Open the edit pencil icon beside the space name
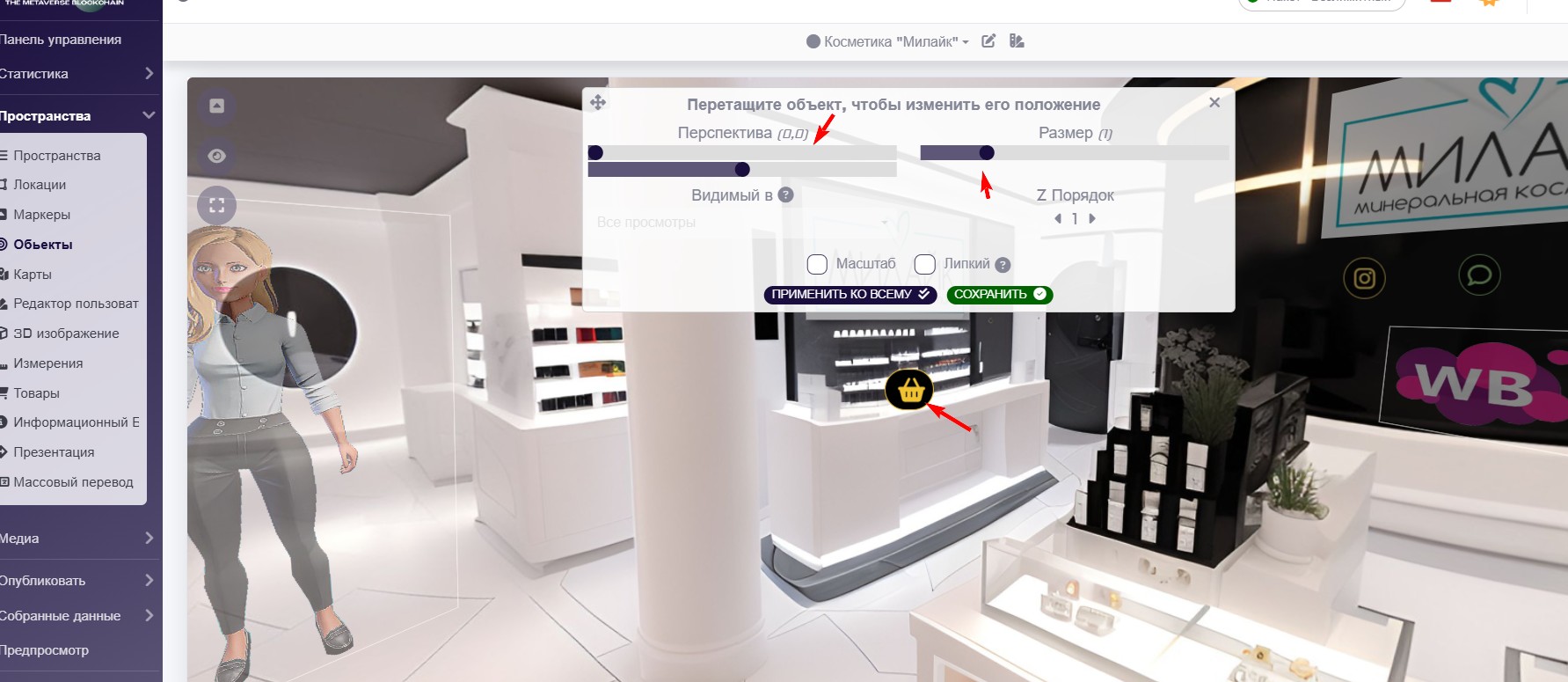This screenshot has width=1568, height=682. pyautogui.click(x=988, y=41)
